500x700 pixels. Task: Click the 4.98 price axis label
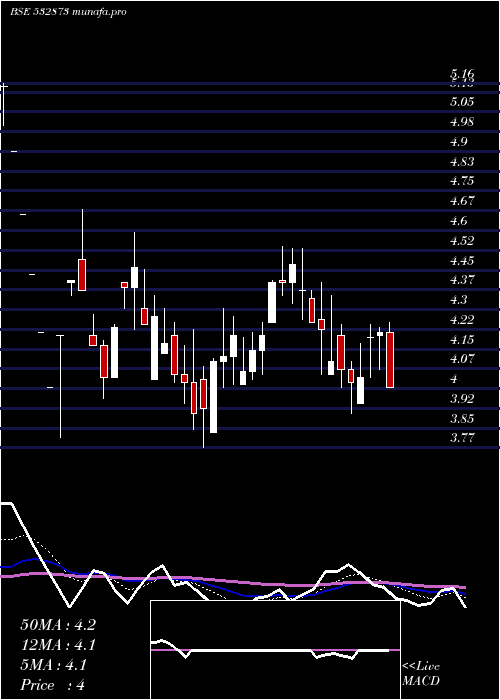[462, 122]
